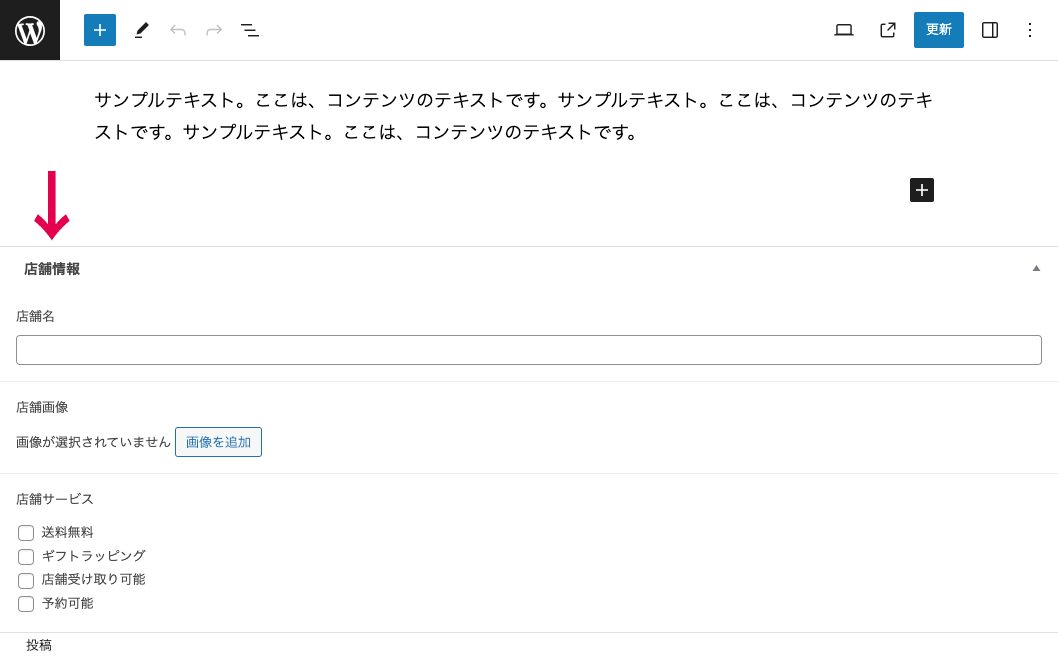Click the Undo arrow icon
The width and height of the screenshot is (1058, 657).
point(178,30)
